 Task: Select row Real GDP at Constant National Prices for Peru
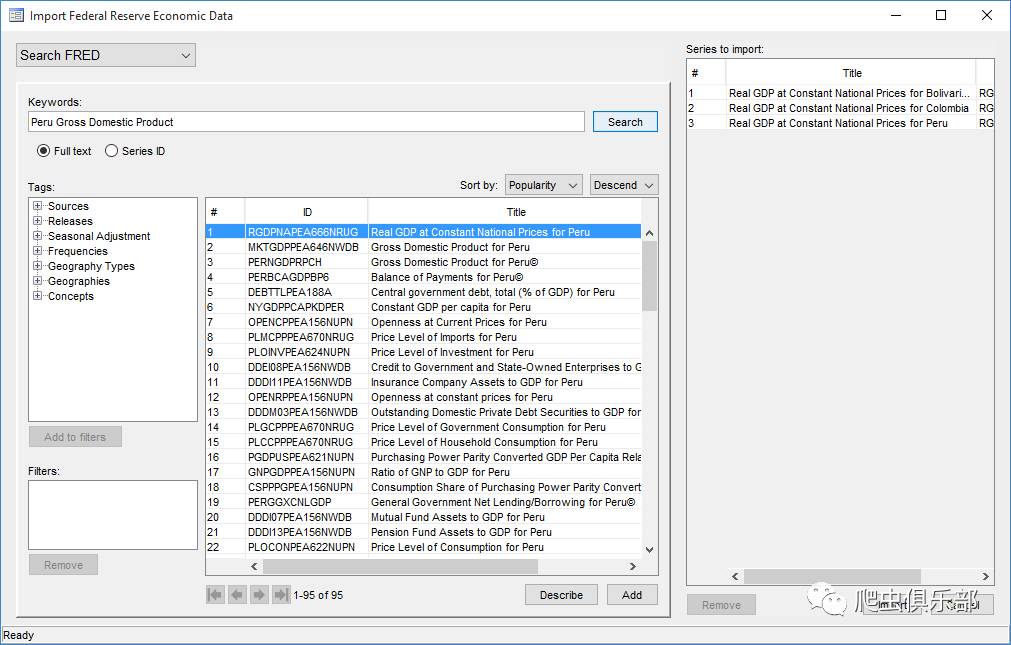[x=424, y=232]
